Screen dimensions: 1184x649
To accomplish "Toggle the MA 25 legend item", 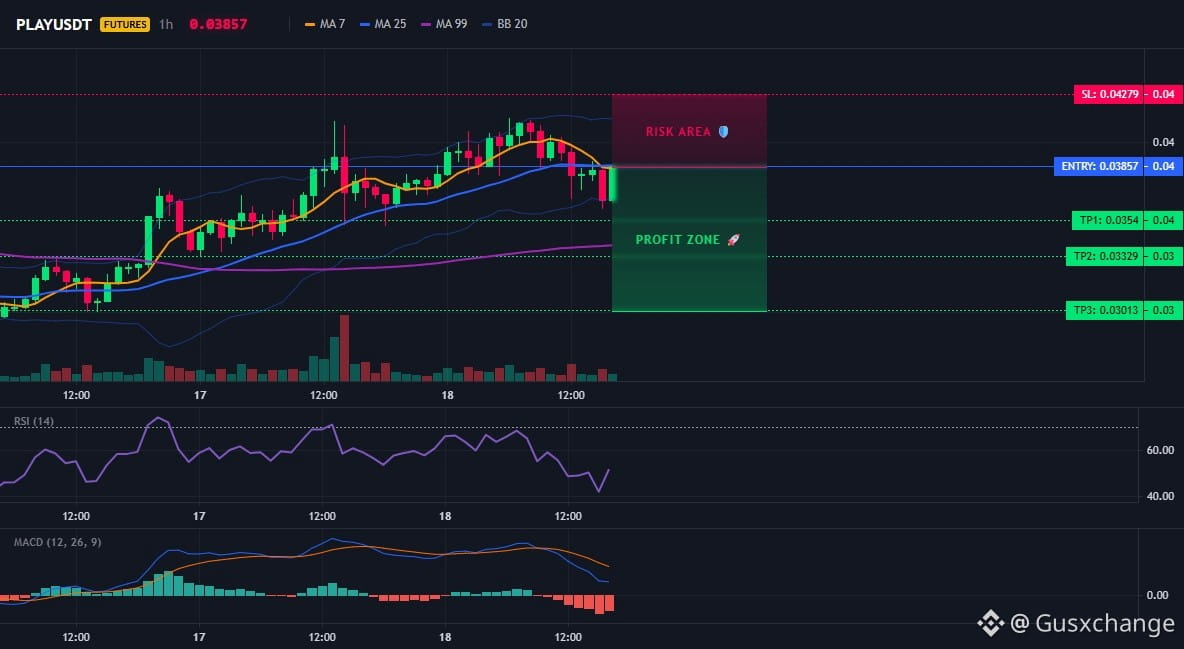I will coord(383,24).
